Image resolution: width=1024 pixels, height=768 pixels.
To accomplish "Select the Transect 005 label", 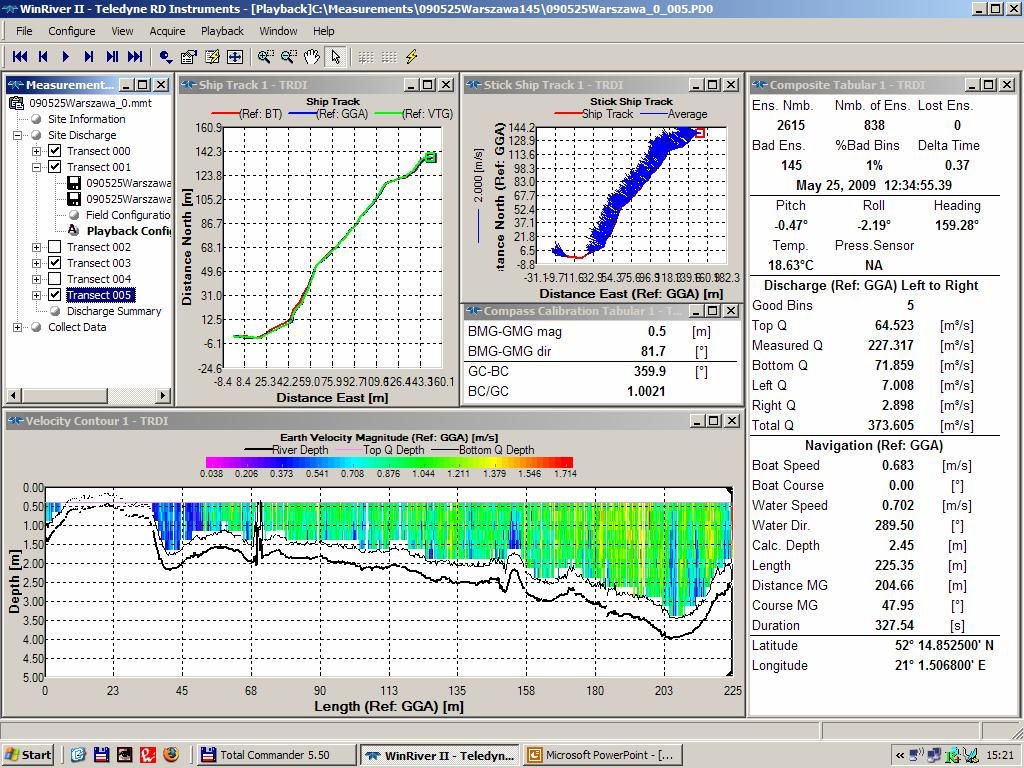I will tap(99, 295).
